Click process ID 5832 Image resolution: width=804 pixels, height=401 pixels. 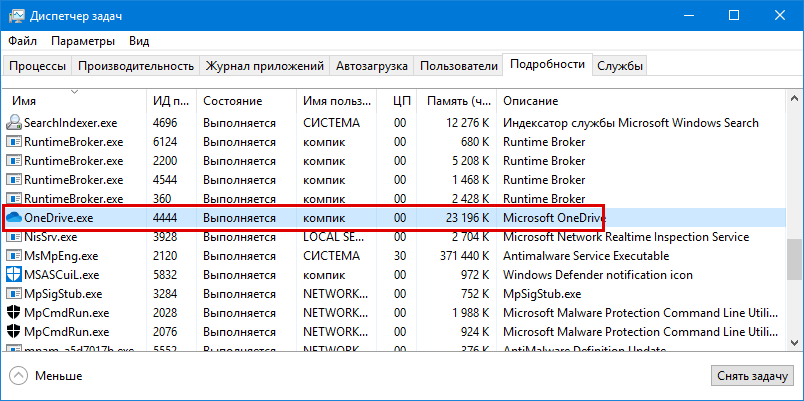(x=165, y=275)
